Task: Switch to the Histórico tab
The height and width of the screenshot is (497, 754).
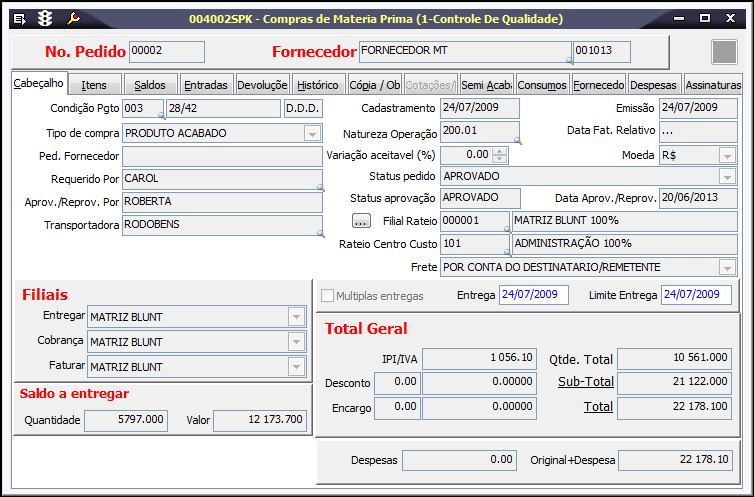Action: click(318, 85)
